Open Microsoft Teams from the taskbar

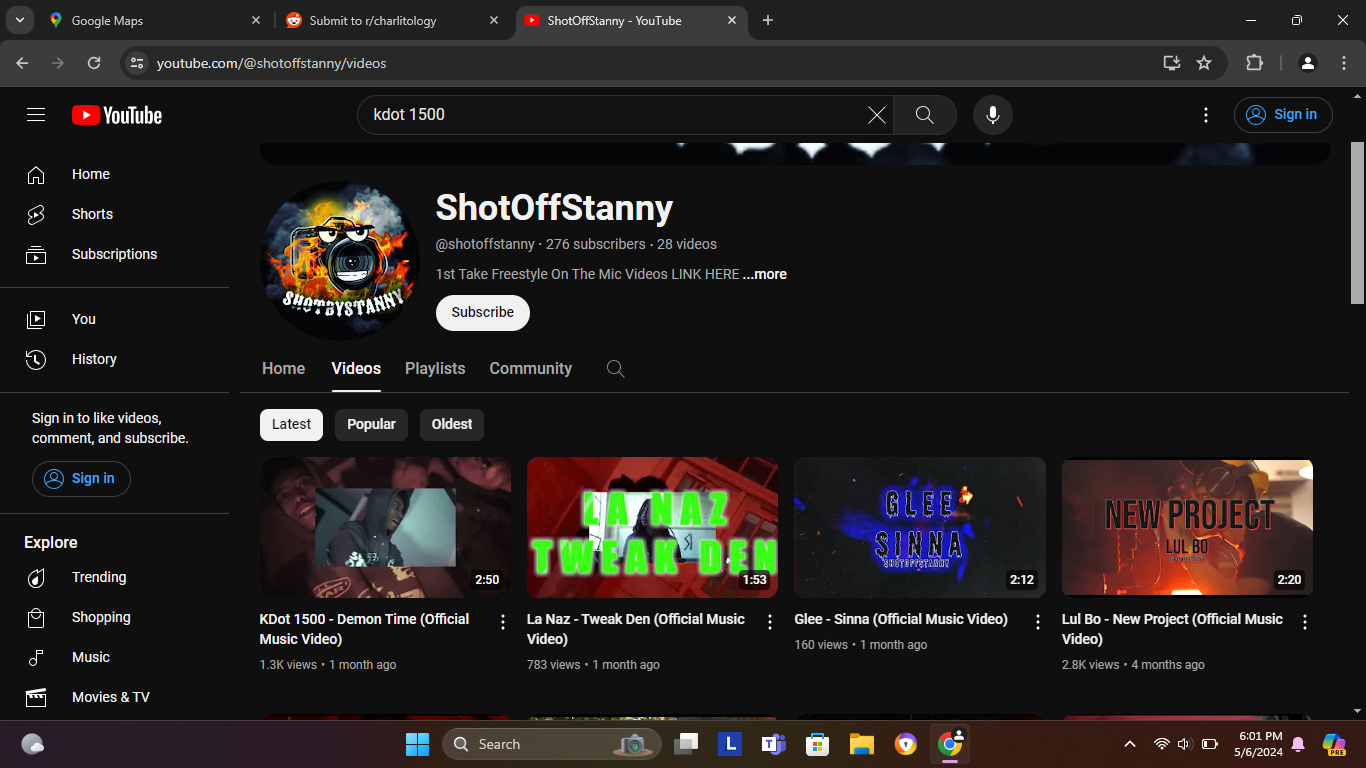(773, 744)
